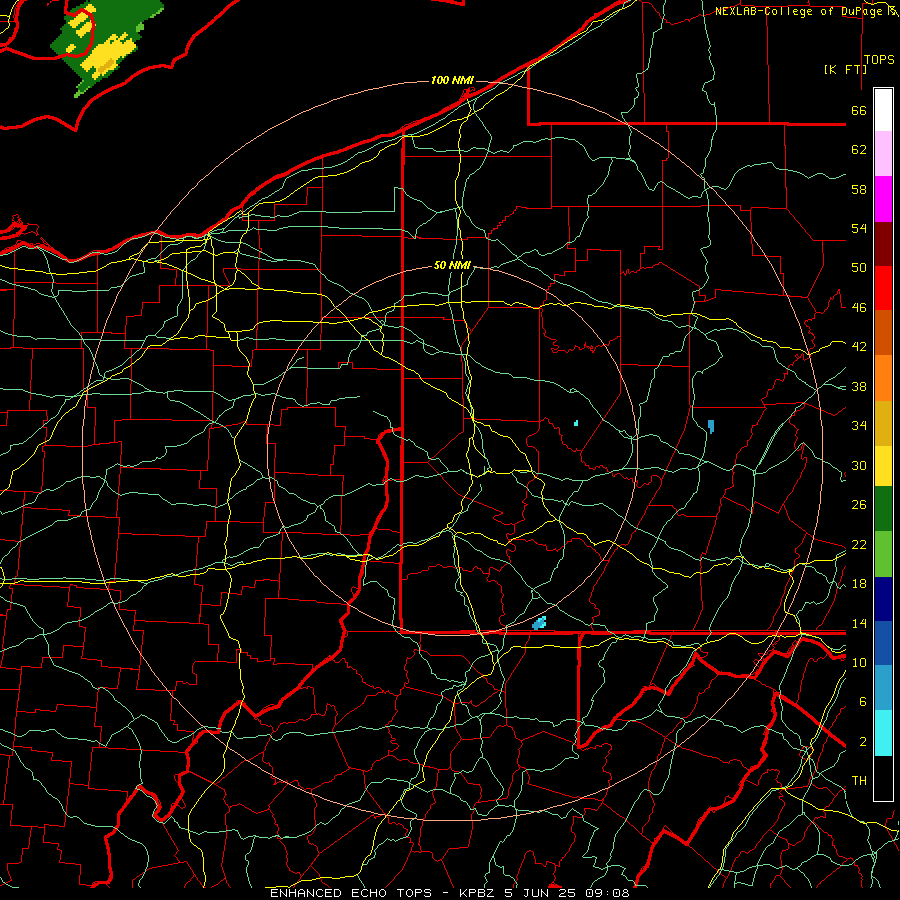The height and width of the screenshot is (900, 900).
Task: Click the dark maroon legend swatch
Action: click(883, 244)
